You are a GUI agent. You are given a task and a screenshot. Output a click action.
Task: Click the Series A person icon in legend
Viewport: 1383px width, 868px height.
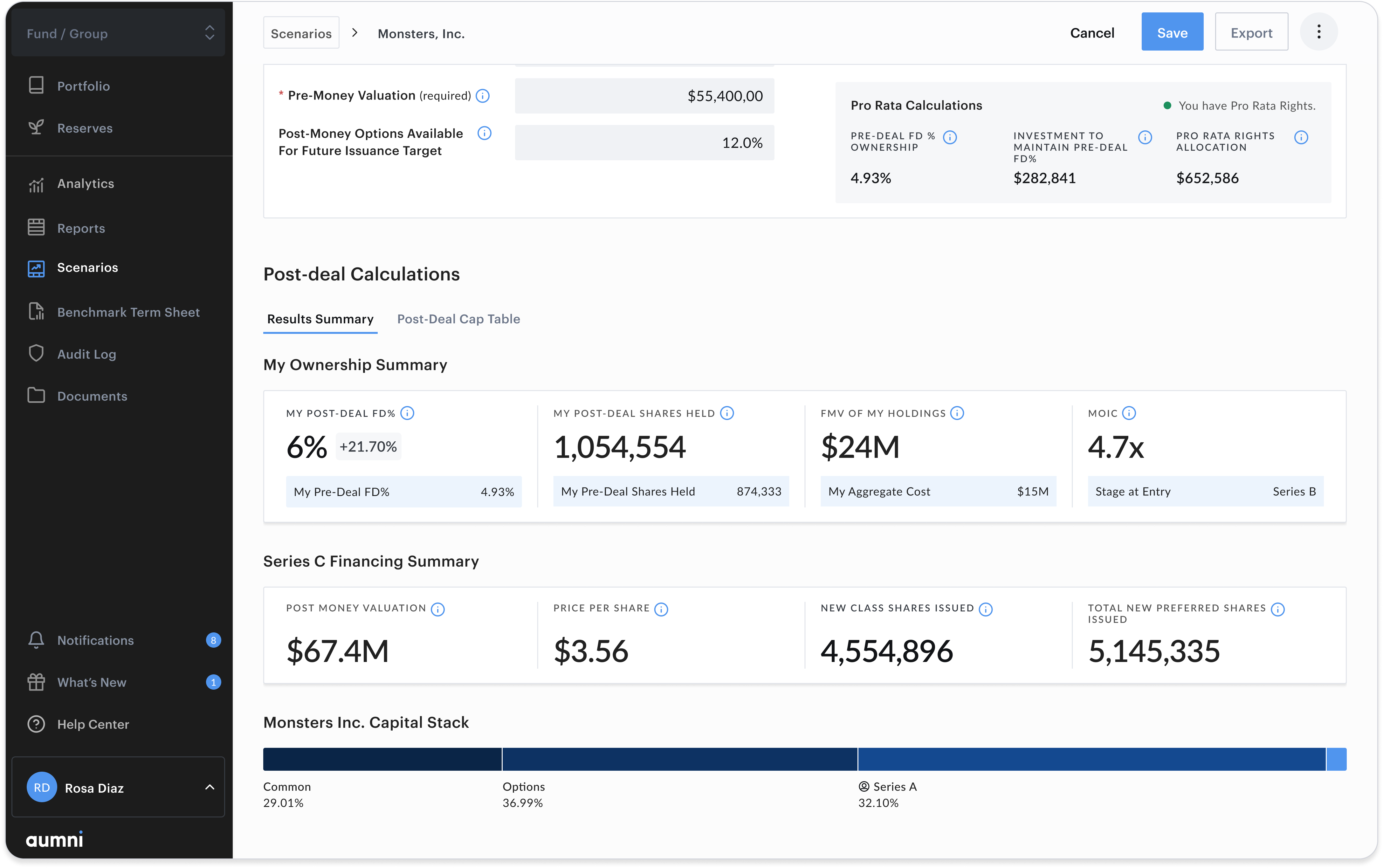pos(864,787)
